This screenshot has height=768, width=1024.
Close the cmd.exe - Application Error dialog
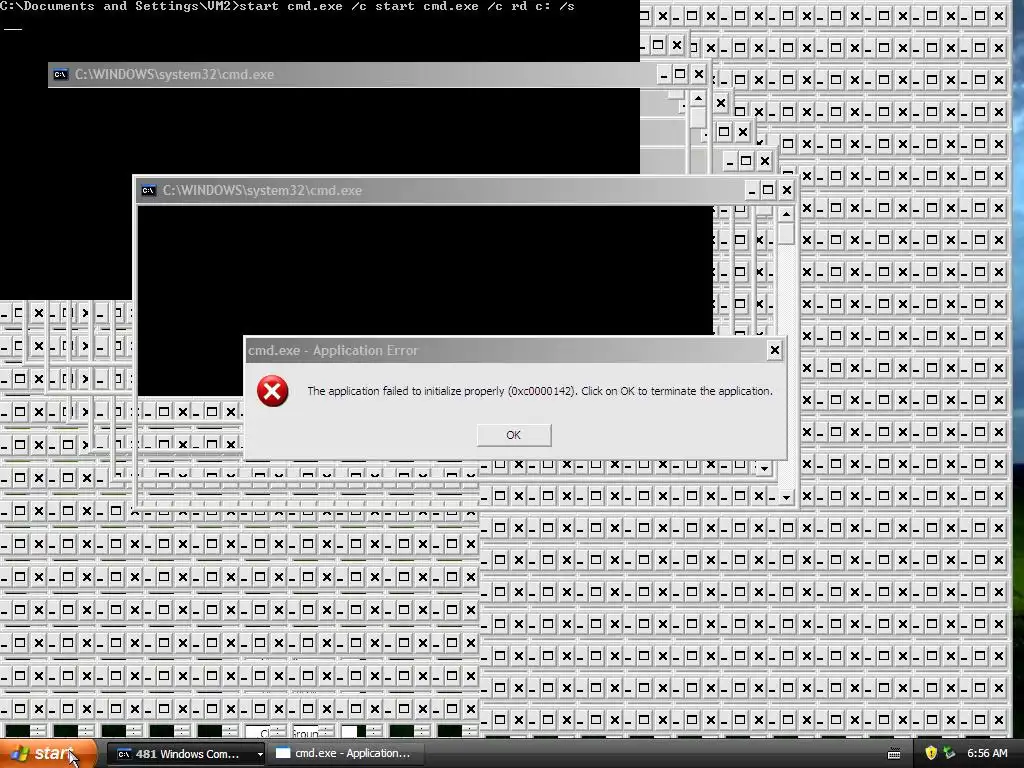[775, 351]
